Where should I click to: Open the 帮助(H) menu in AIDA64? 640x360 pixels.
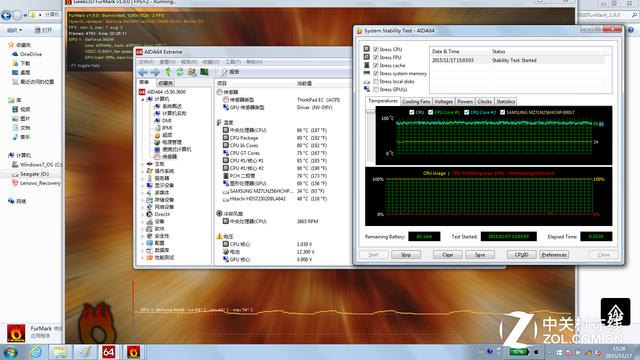coord(254,62)
